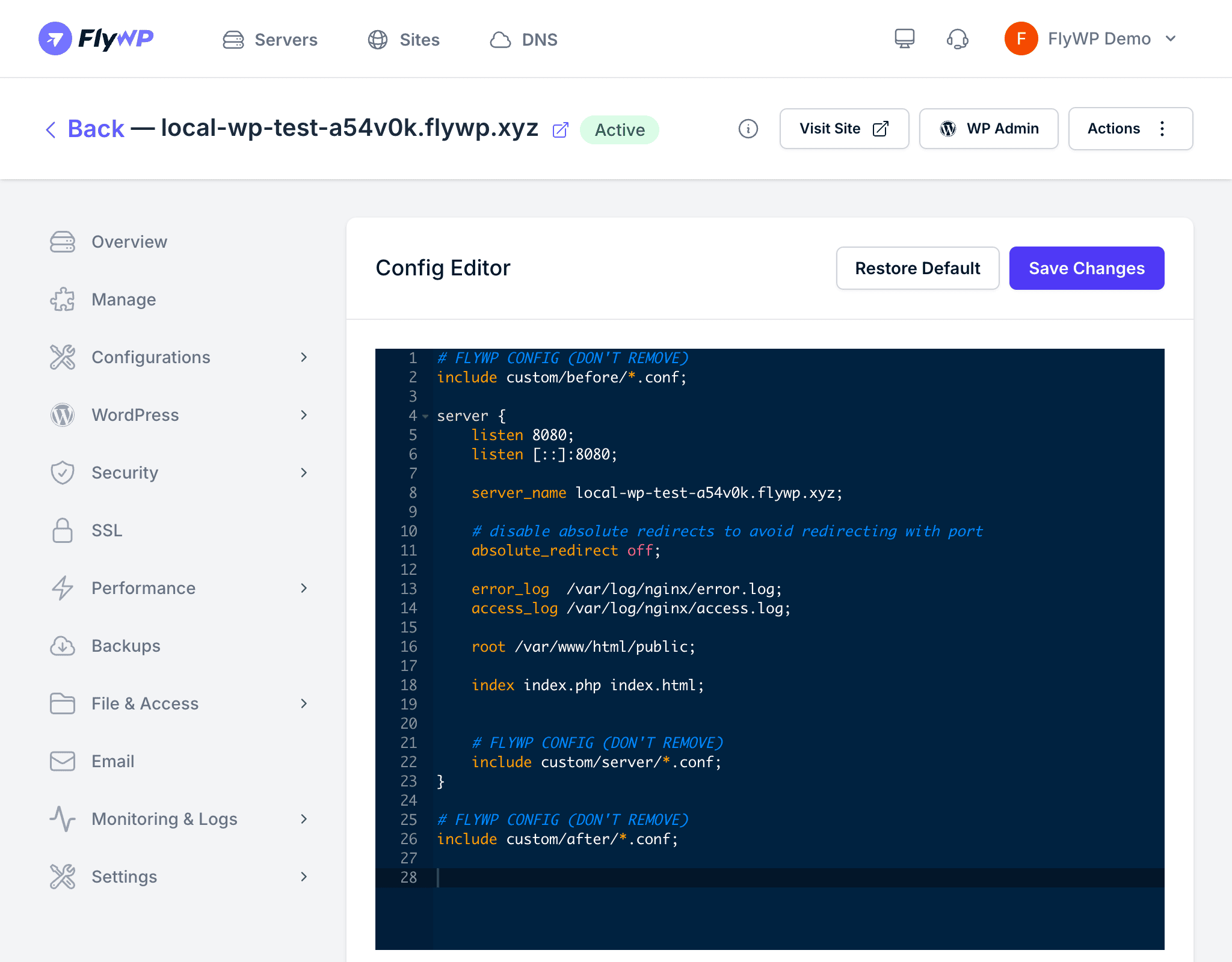The image size is (1232, 962).
Task: Click the WordPress icon in WP Admin button
Action: (948, 129)
